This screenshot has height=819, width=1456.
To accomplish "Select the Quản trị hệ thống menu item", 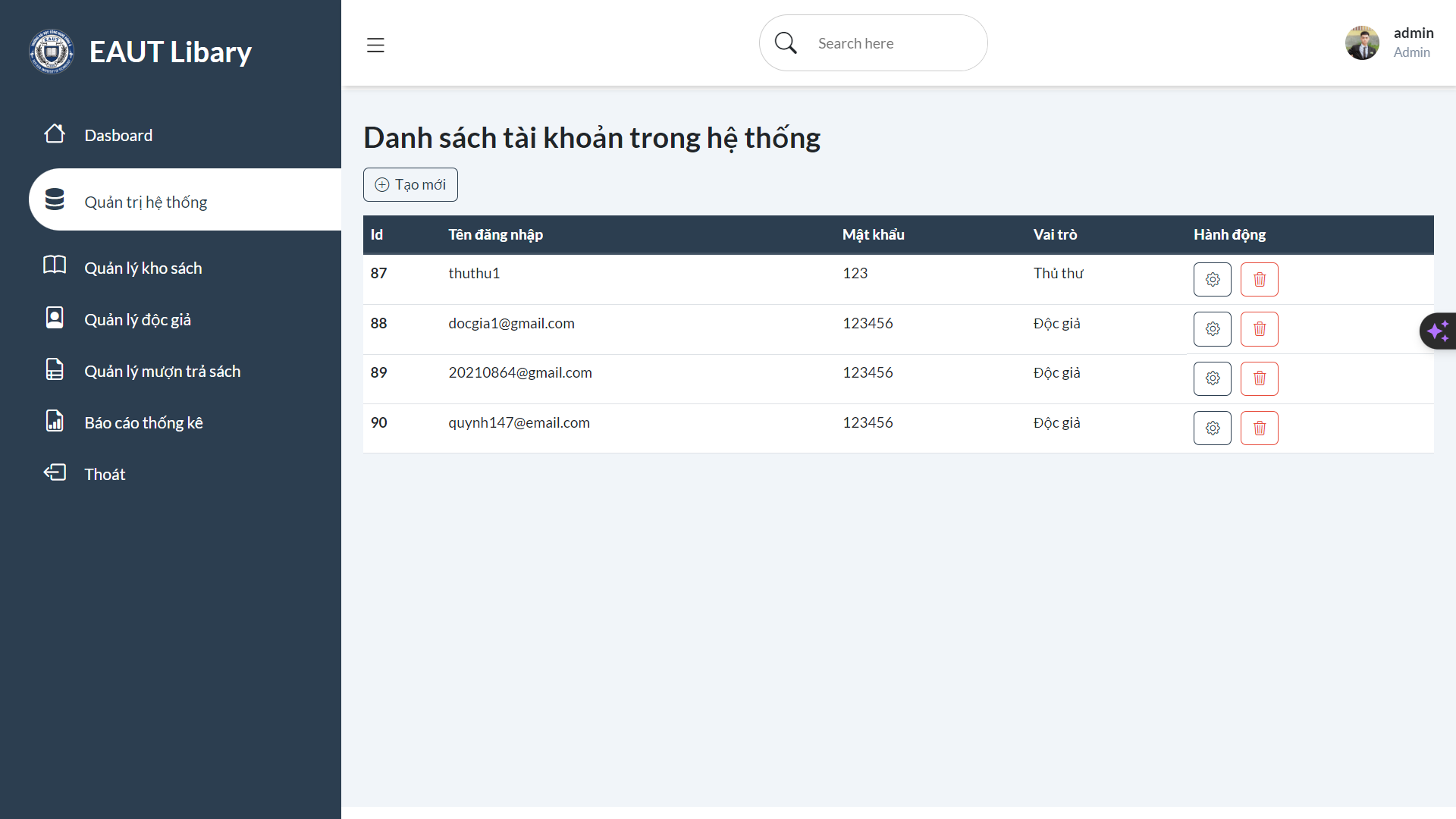I will (146, 201).
